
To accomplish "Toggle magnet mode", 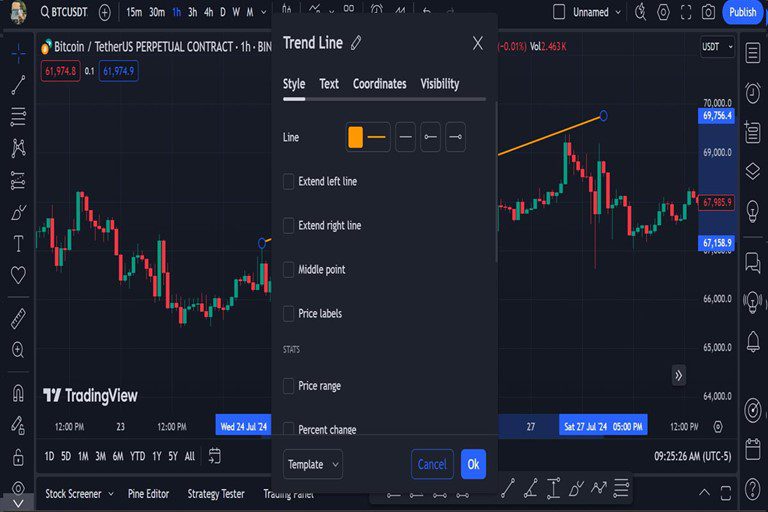I will tap(18, 393).
